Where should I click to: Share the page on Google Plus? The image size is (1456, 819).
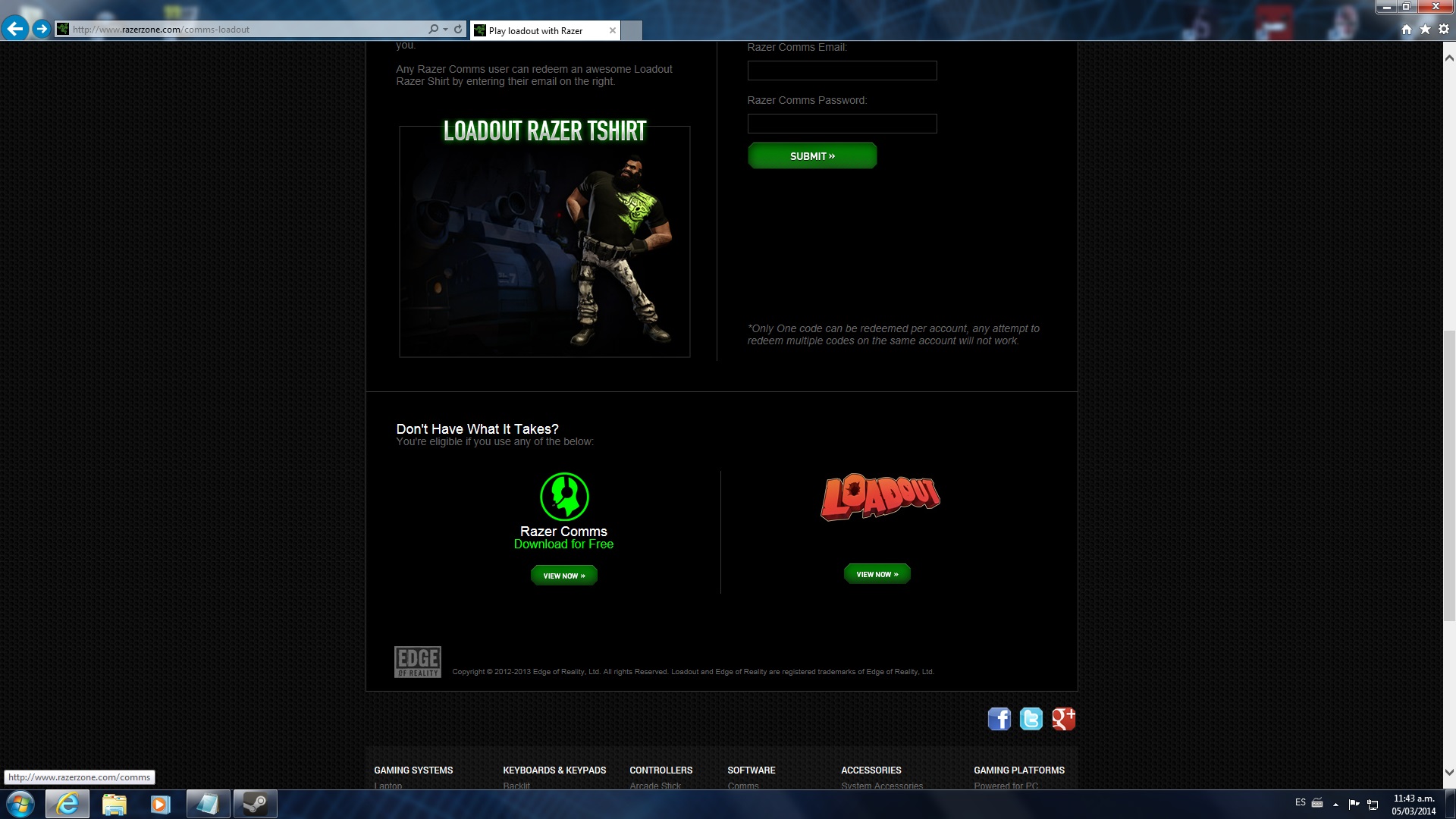(x=1063, y=719)
